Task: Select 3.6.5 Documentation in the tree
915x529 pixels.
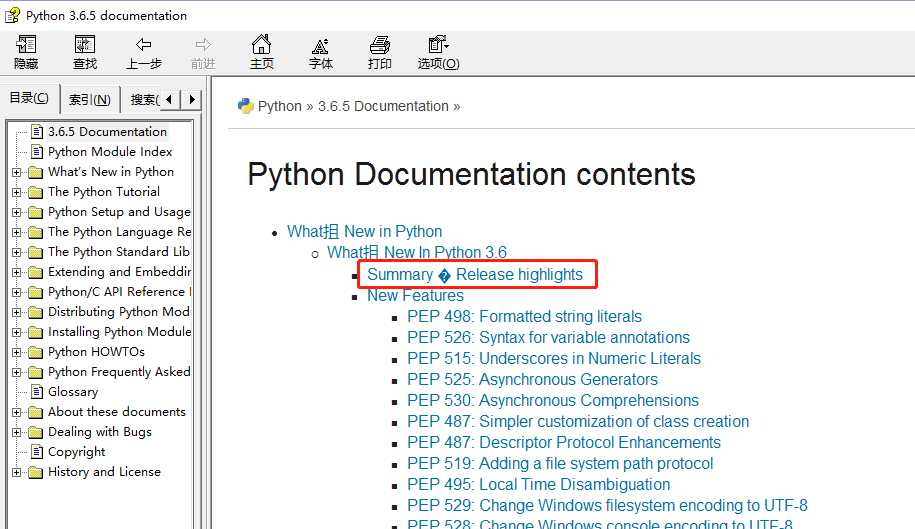Action: tap(107, 132)
